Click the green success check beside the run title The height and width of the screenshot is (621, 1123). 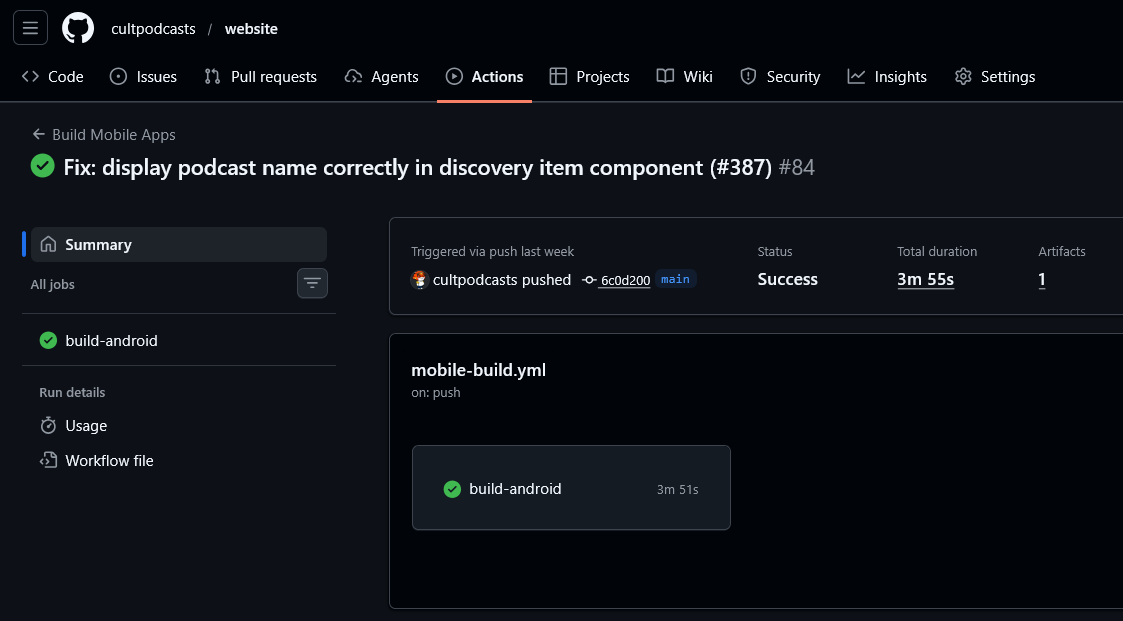pos(42,166)
